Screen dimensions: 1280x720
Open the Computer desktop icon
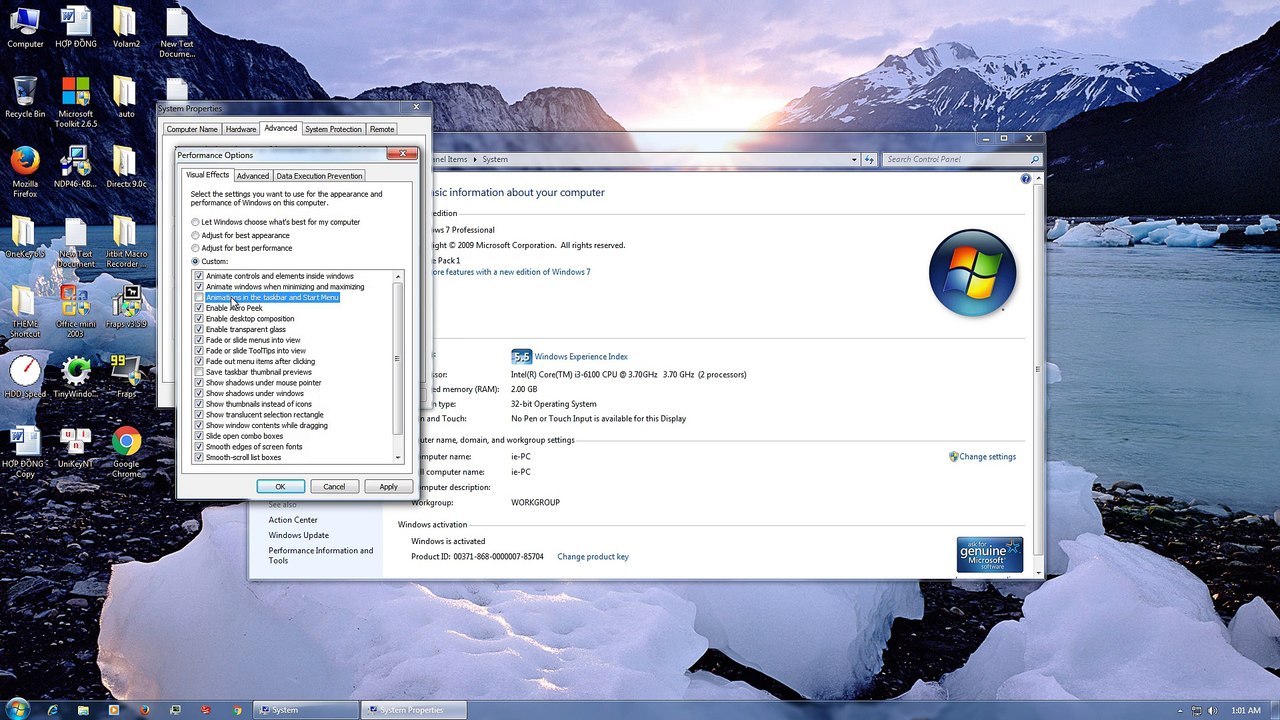[25, 27]
